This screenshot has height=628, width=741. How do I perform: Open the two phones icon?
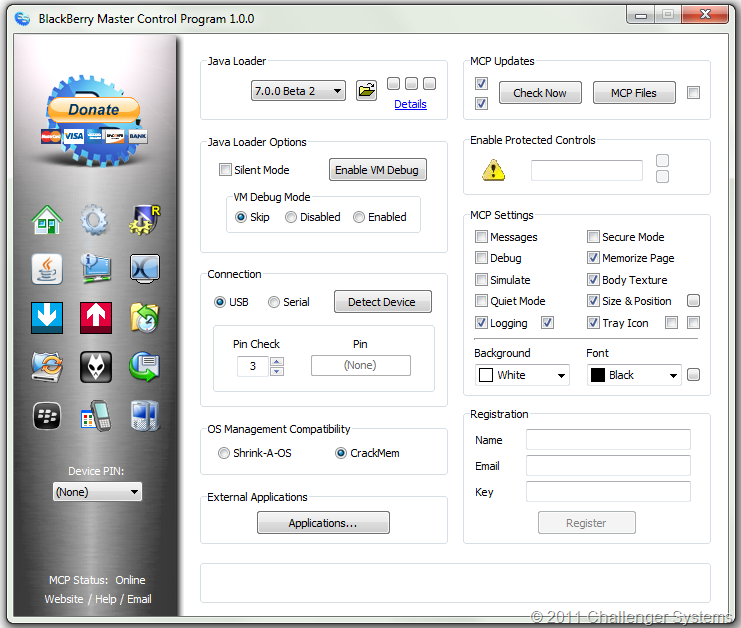[x=145, y=416]
